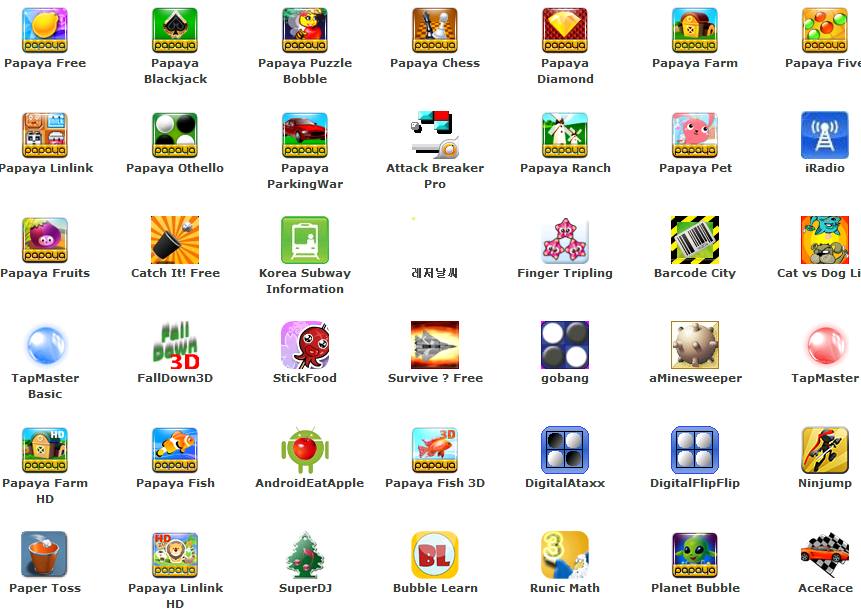Viewport: 861px width, 611px height.
Task: Open the Papaya Othello text link
Action: (175, 168)
